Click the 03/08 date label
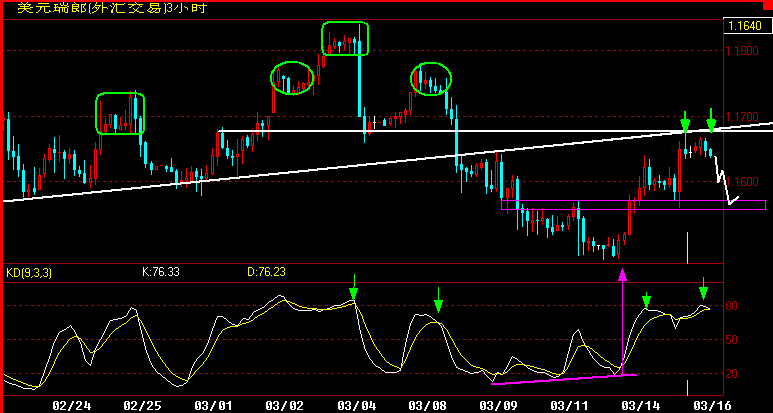The height and width of the screenshot is (413, 773). pyautogui.click(x=427, y=405)
